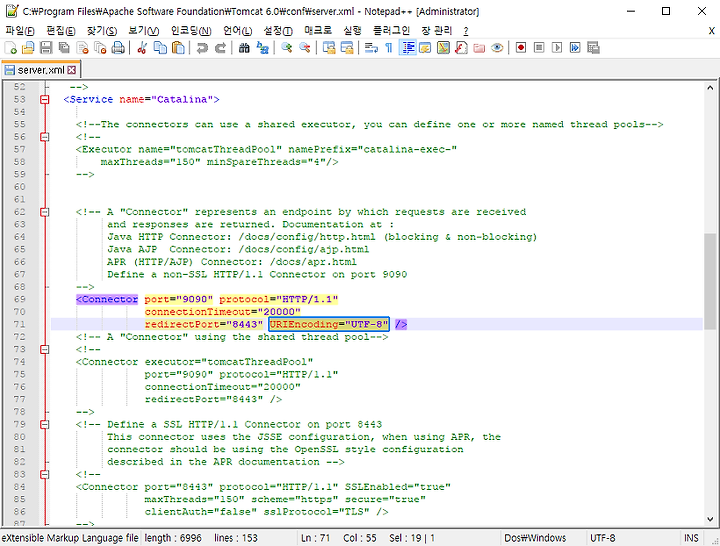
Task: Open the Document Map icon
Action: 443,47
